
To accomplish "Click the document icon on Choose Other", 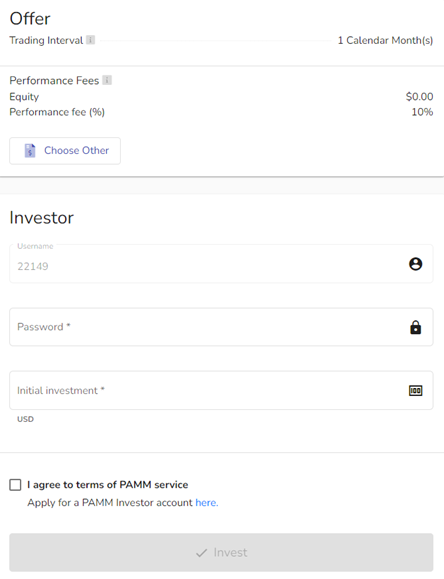I will (x=30, y=150).
